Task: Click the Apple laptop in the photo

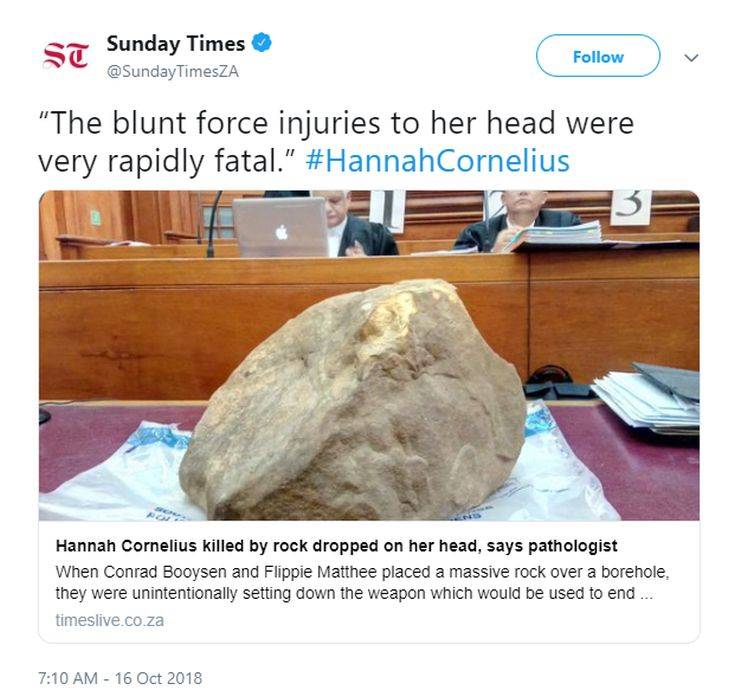Action: coord(280,227)
